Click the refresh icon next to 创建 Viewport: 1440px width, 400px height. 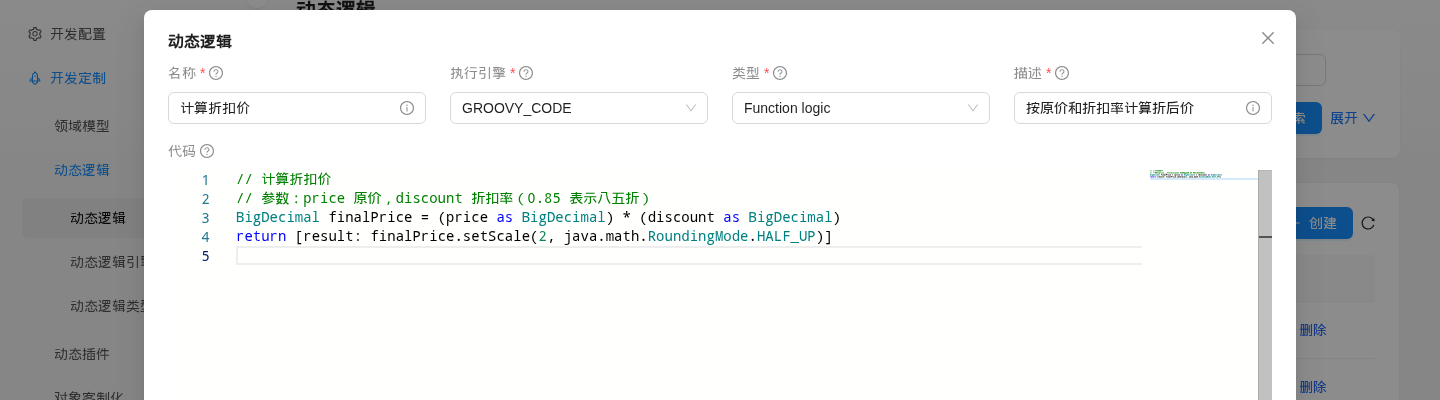coord(1368,223)
